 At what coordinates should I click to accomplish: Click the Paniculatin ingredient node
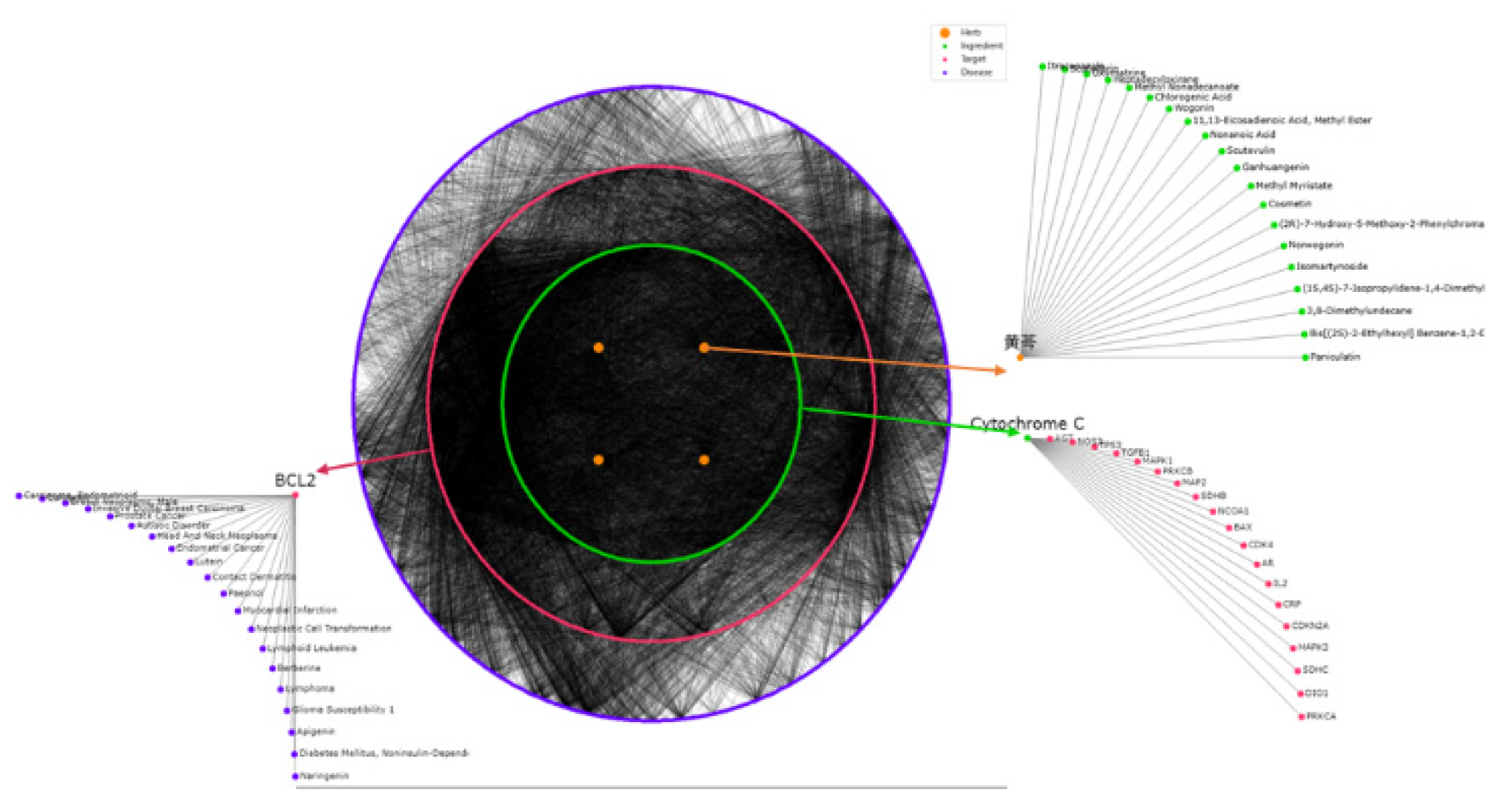(1305, 357)
